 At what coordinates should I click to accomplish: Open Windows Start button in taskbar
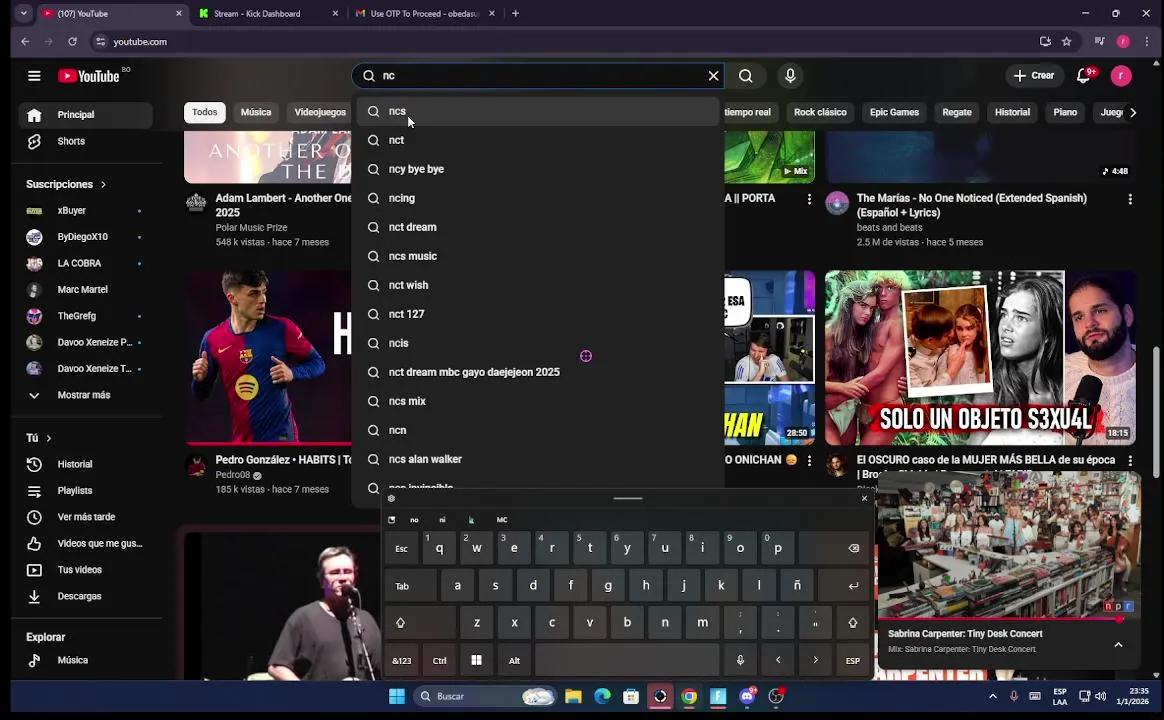click(x=397, y=696)
